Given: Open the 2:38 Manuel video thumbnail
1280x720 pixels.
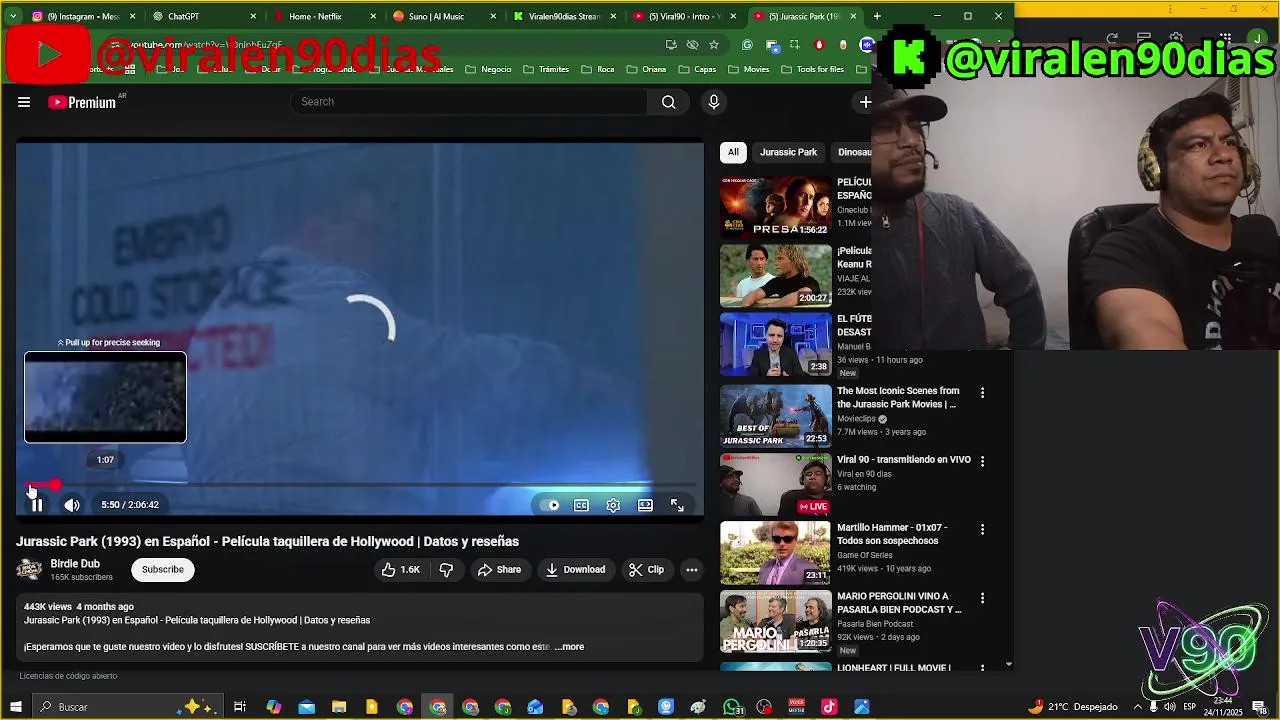Looking at the screenshot, I should tap(776, 344).
